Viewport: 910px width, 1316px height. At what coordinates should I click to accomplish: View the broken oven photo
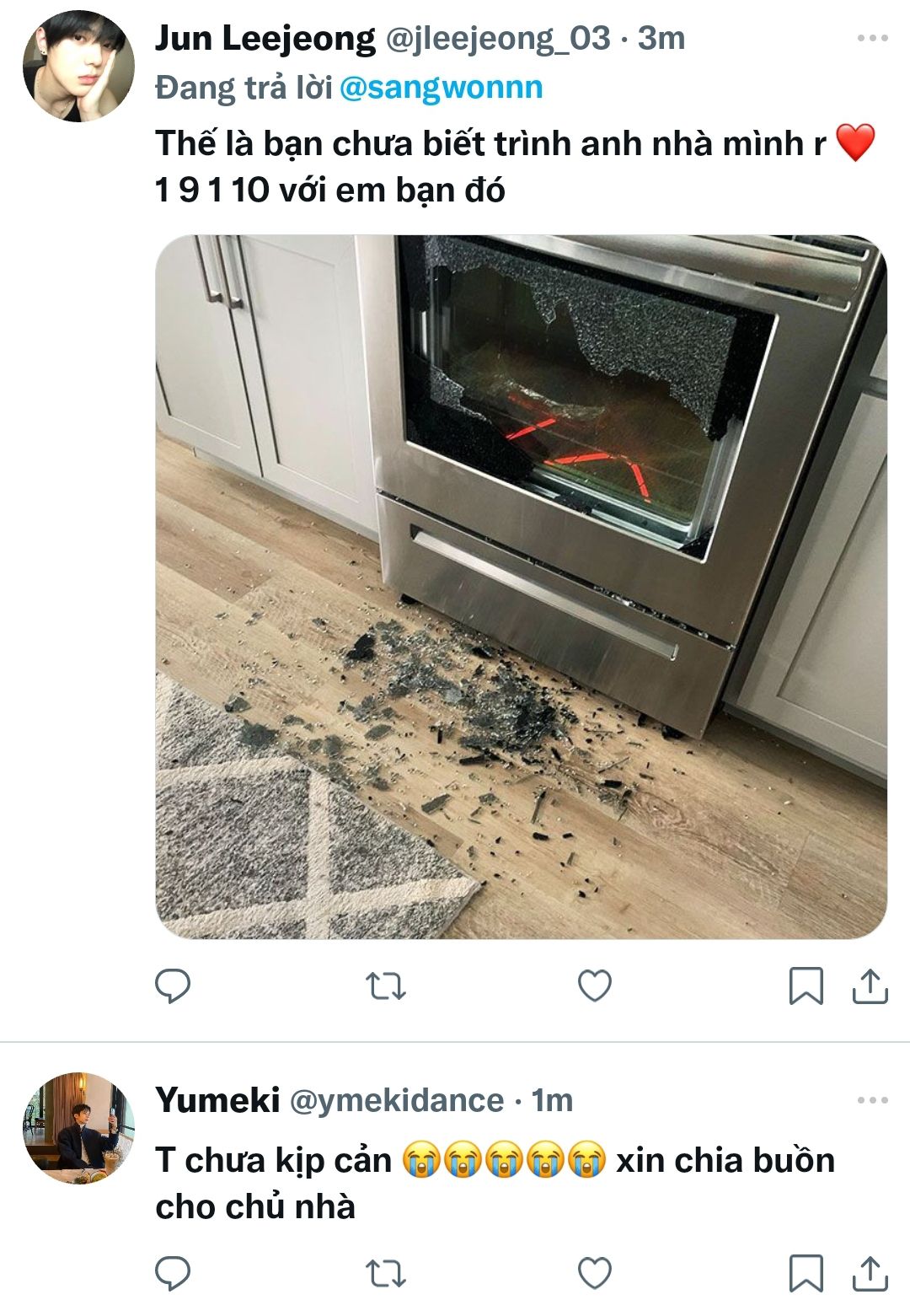pyautogui.click(x=521, y=587)
